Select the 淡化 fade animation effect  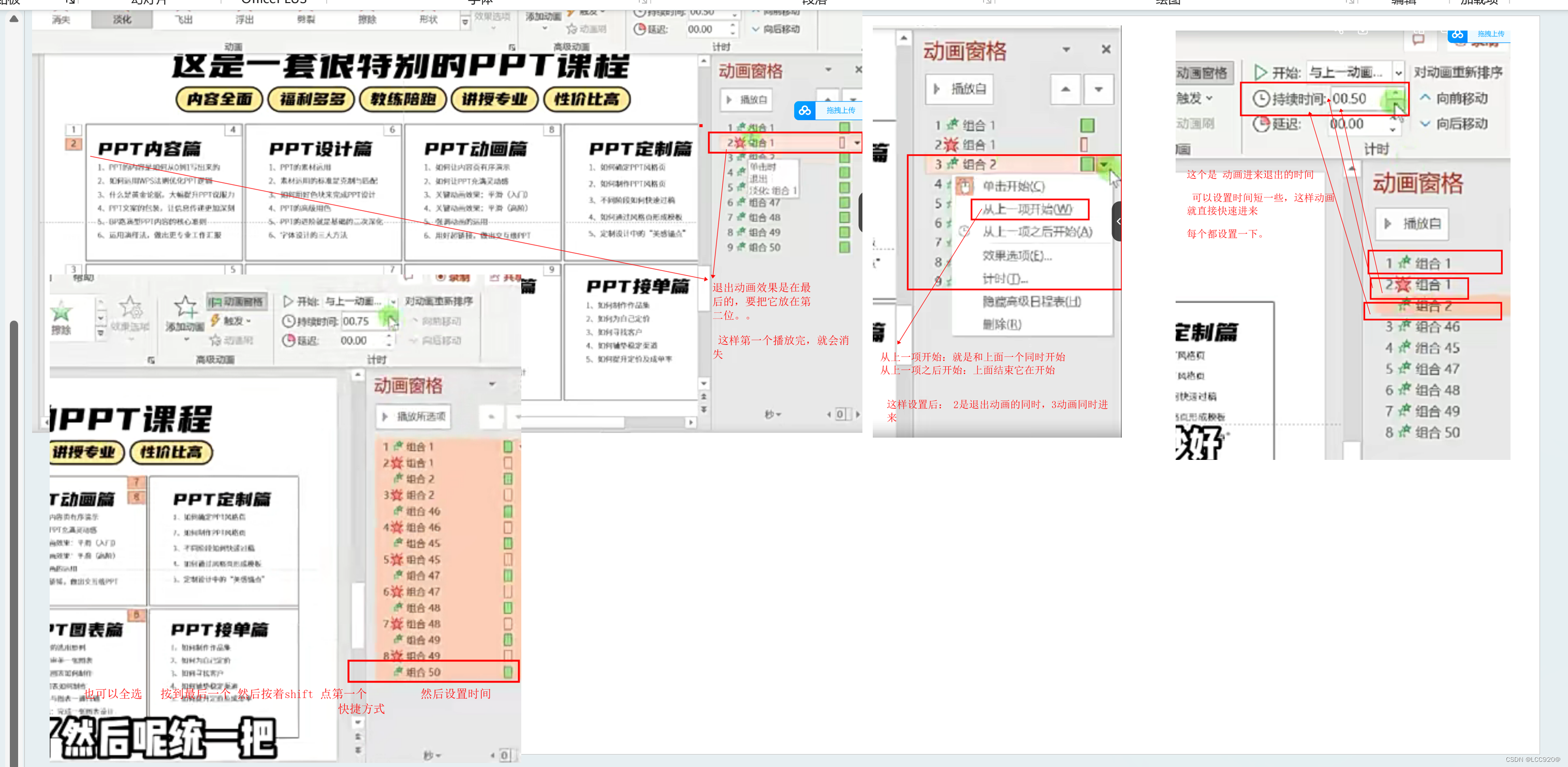click(x=122, y=20)
